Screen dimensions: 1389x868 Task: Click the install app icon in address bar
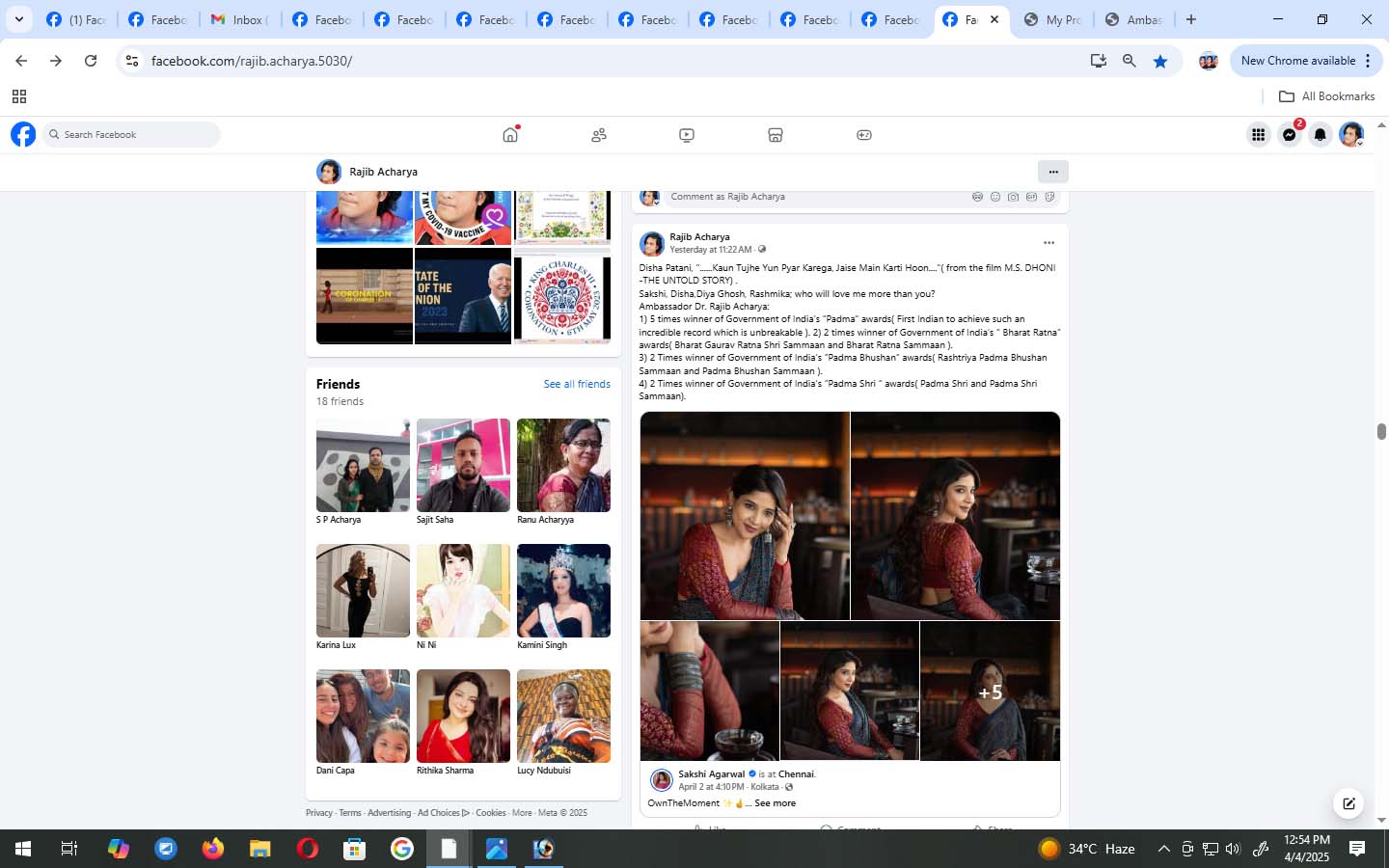(1099, 61)
